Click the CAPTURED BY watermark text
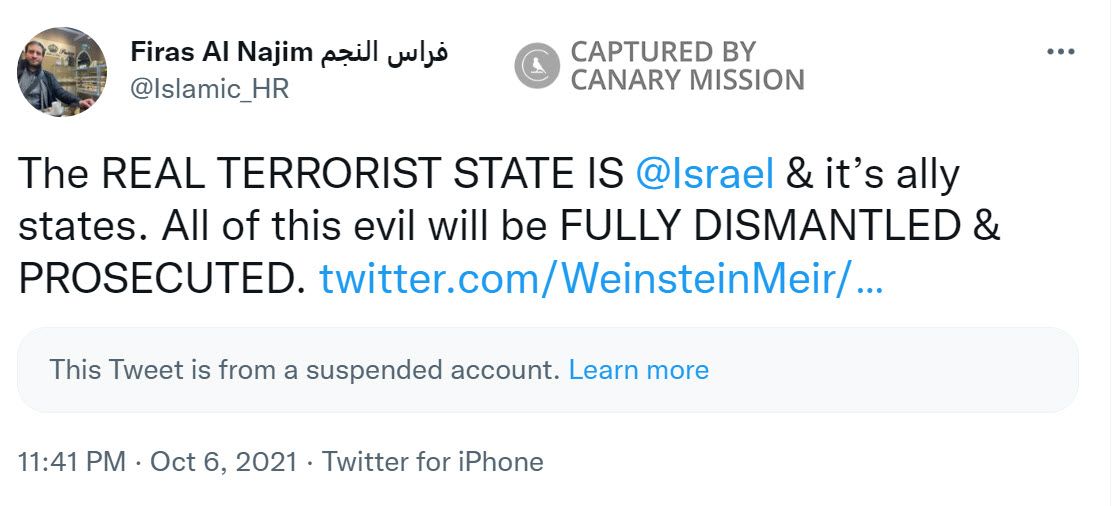Image resolution: width=1116 pixels, height=506 pixels. (663, 52)
